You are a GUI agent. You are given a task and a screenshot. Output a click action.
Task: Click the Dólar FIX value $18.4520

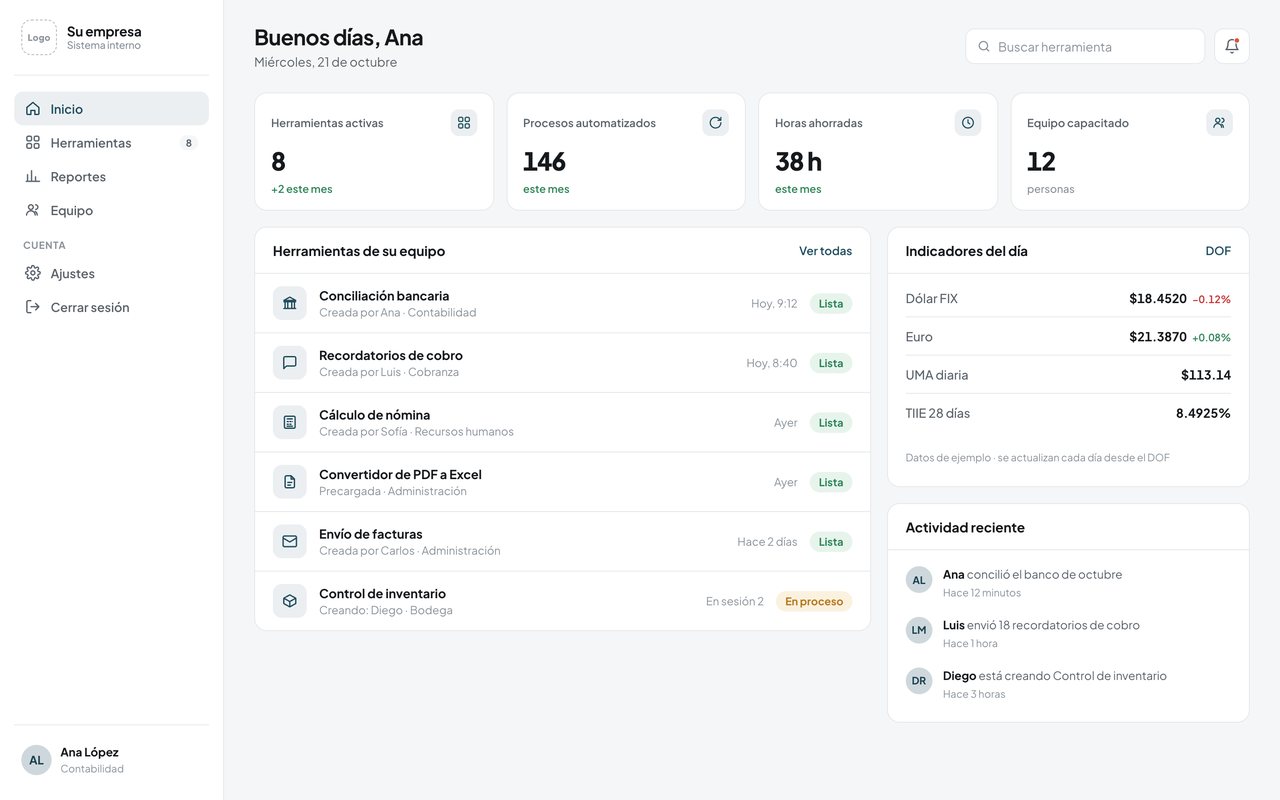coord(1158,299)
